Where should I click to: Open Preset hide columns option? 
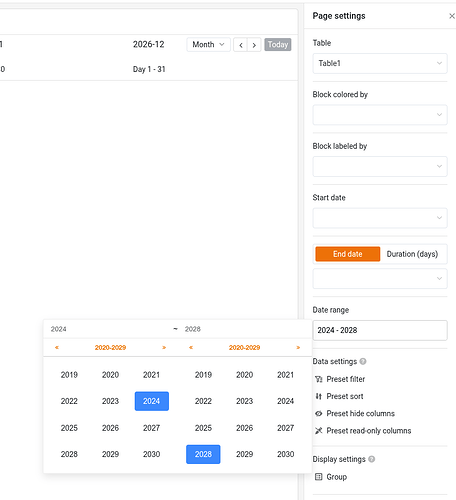click(x=355, y=414)
